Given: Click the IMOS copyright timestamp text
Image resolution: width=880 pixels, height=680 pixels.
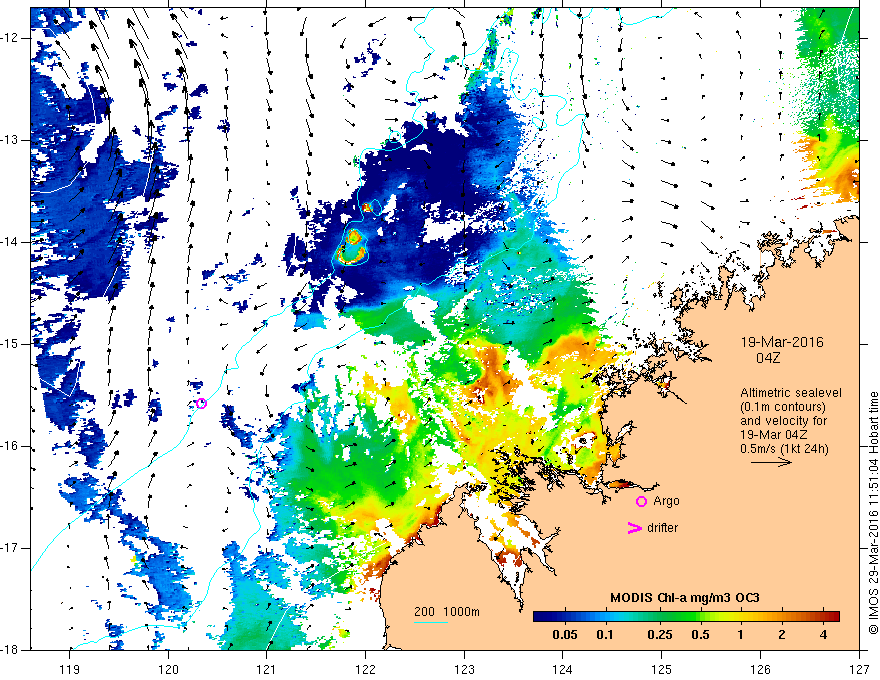Looking at the screenshot, I should (873, 513).
